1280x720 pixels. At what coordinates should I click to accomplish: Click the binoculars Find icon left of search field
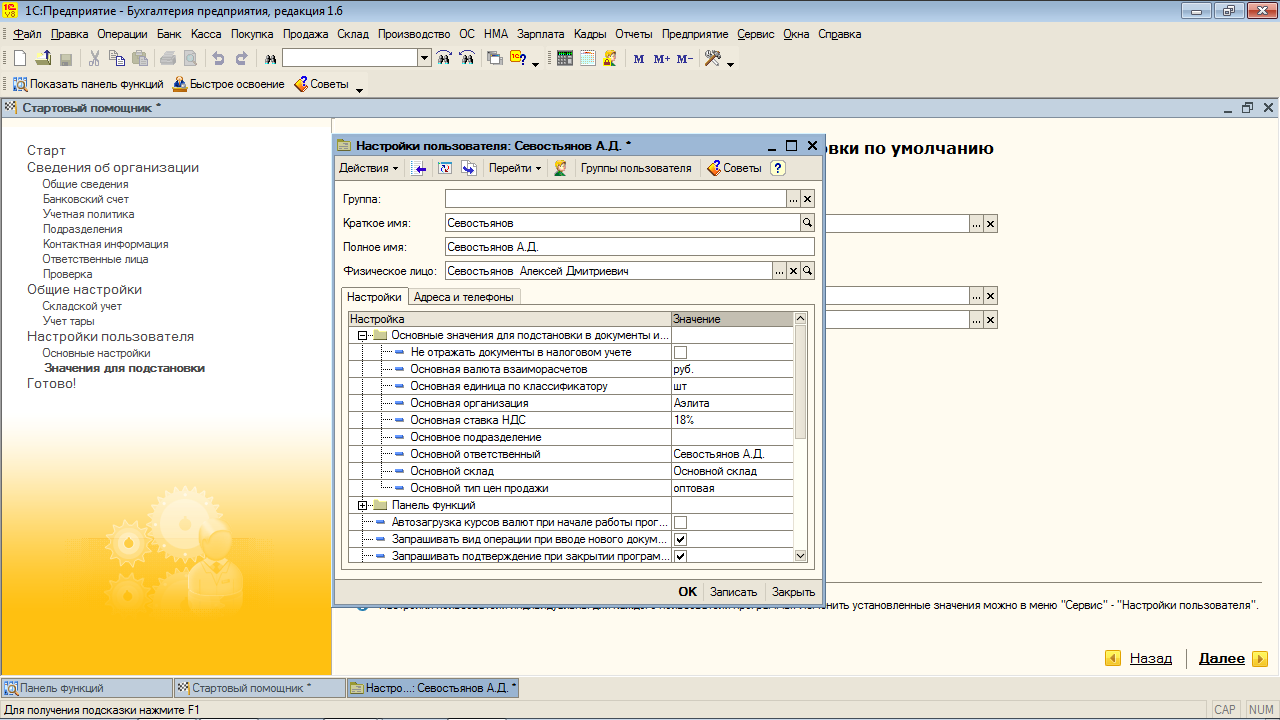(269, 59)
